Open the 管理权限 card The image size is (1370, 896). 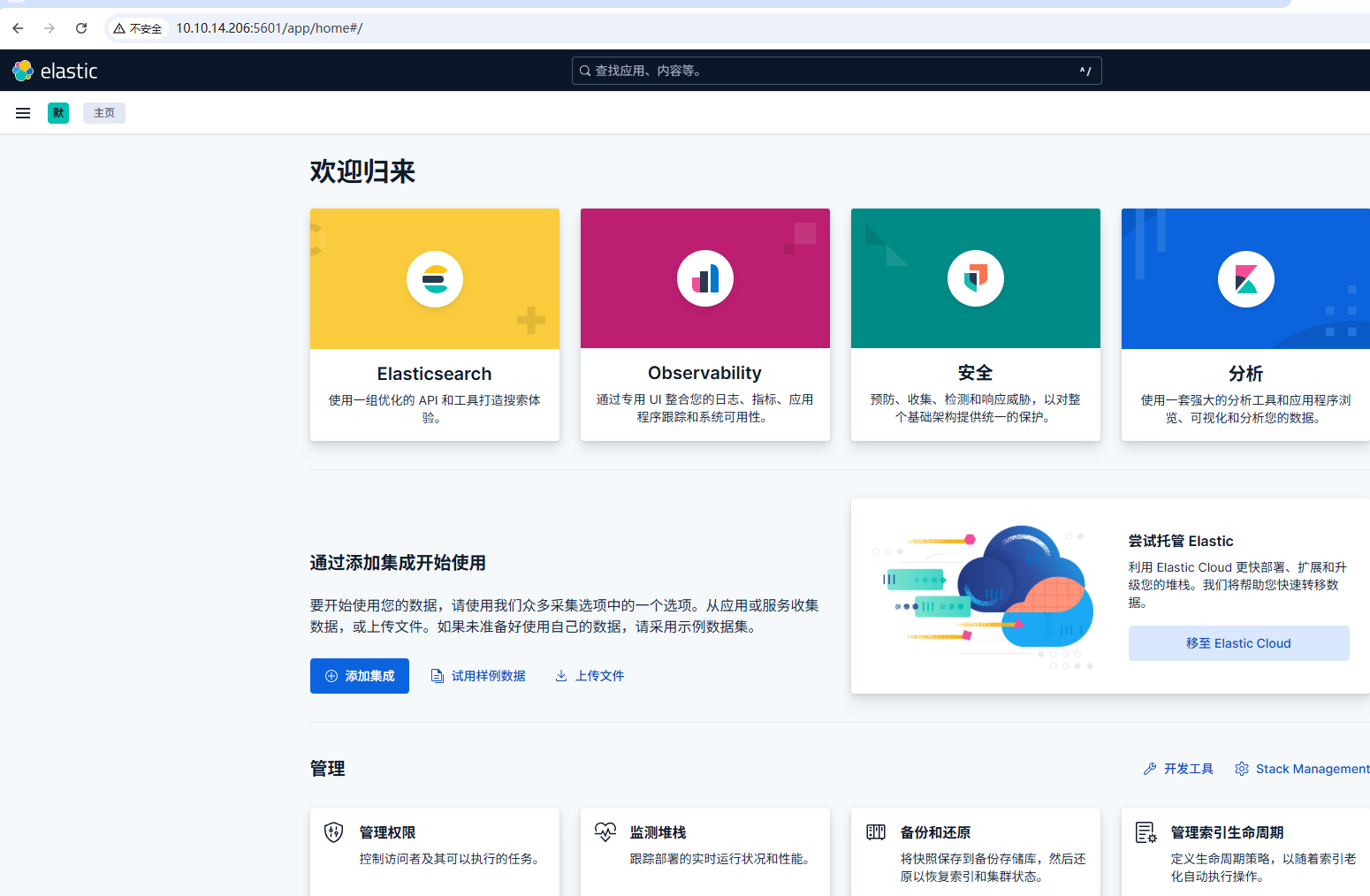pos(435,852)
